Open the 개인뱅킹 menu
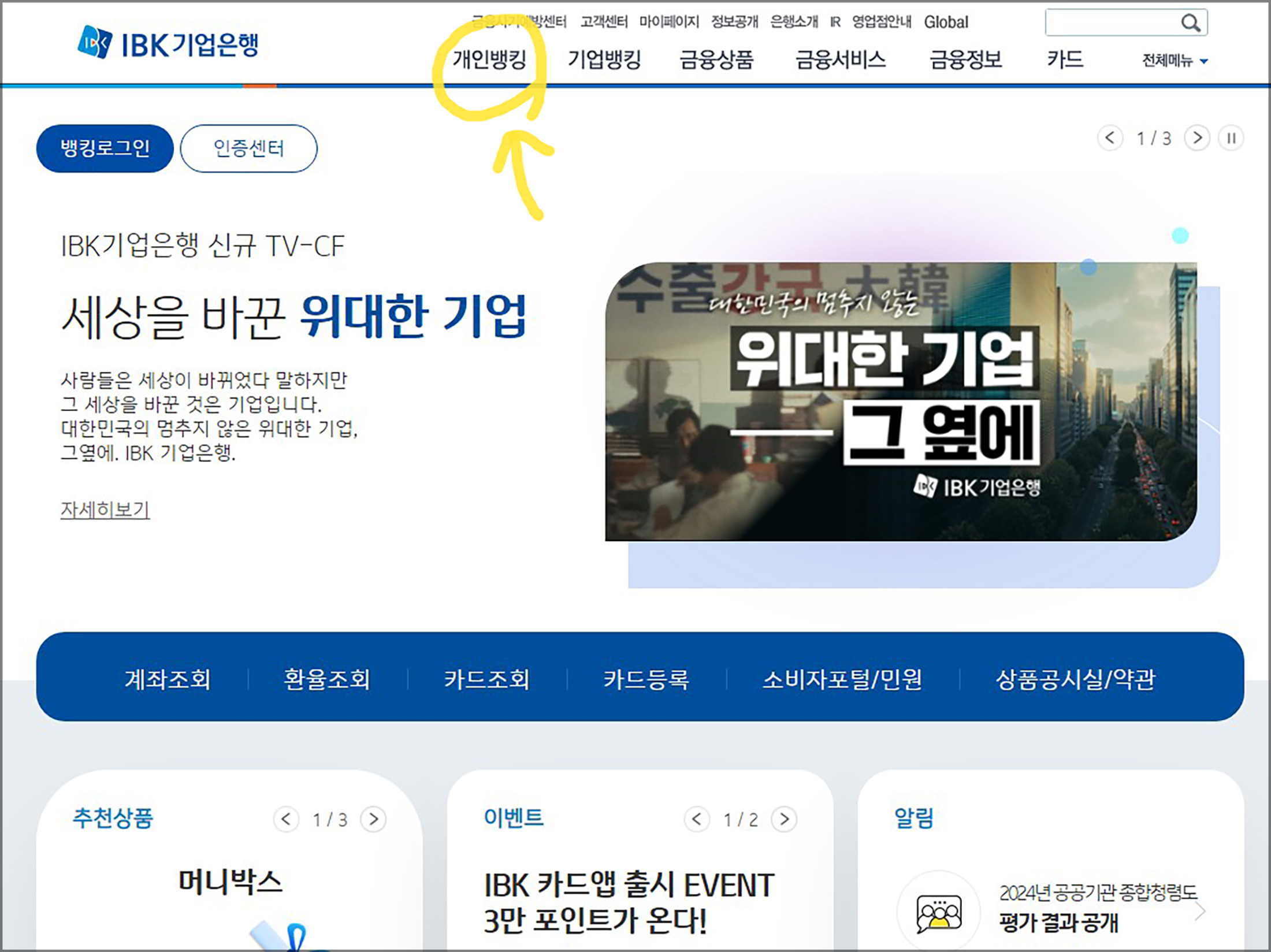 click(489, 59)
